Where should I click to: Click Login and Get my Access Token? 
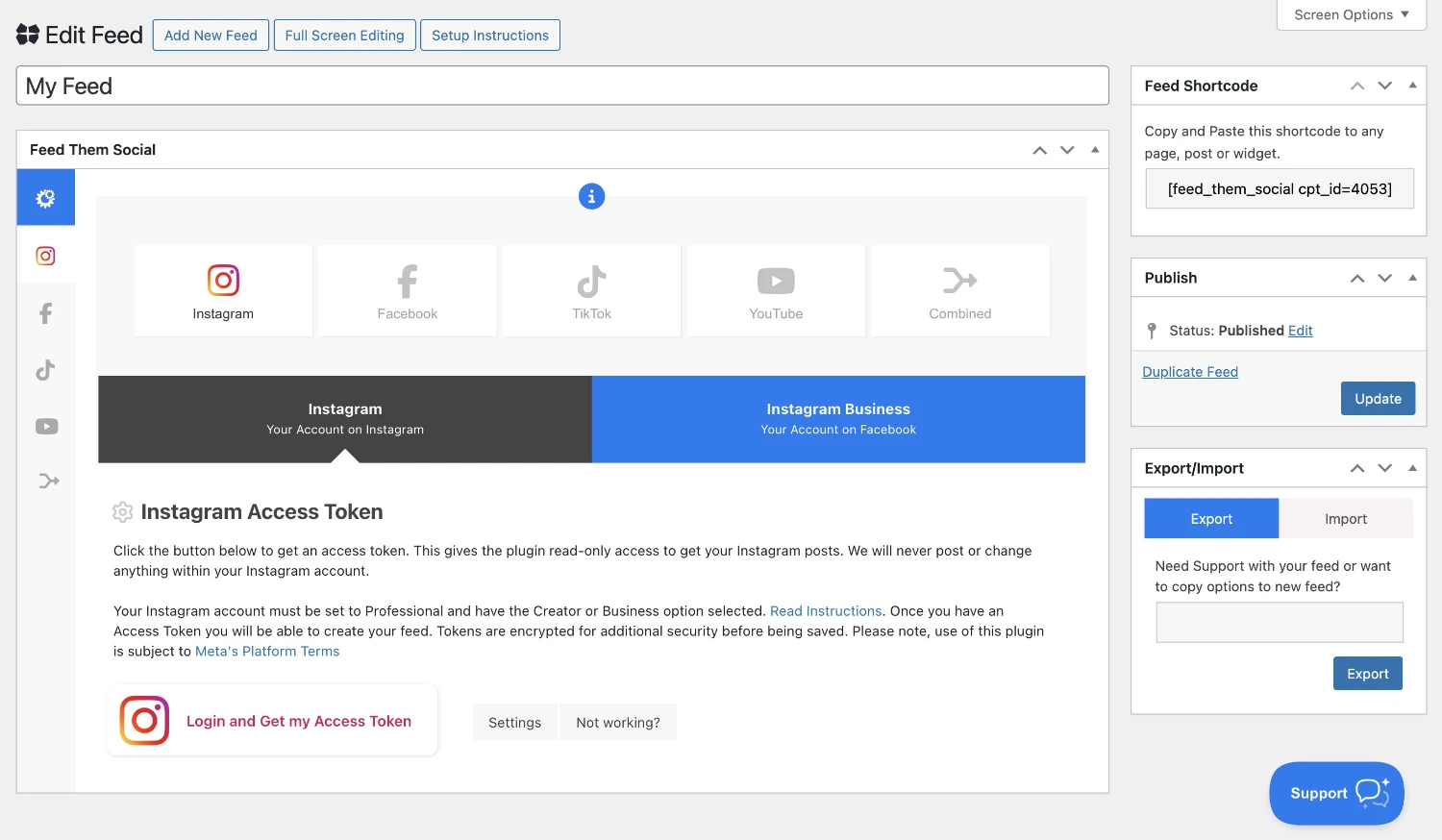click(273, 721)
